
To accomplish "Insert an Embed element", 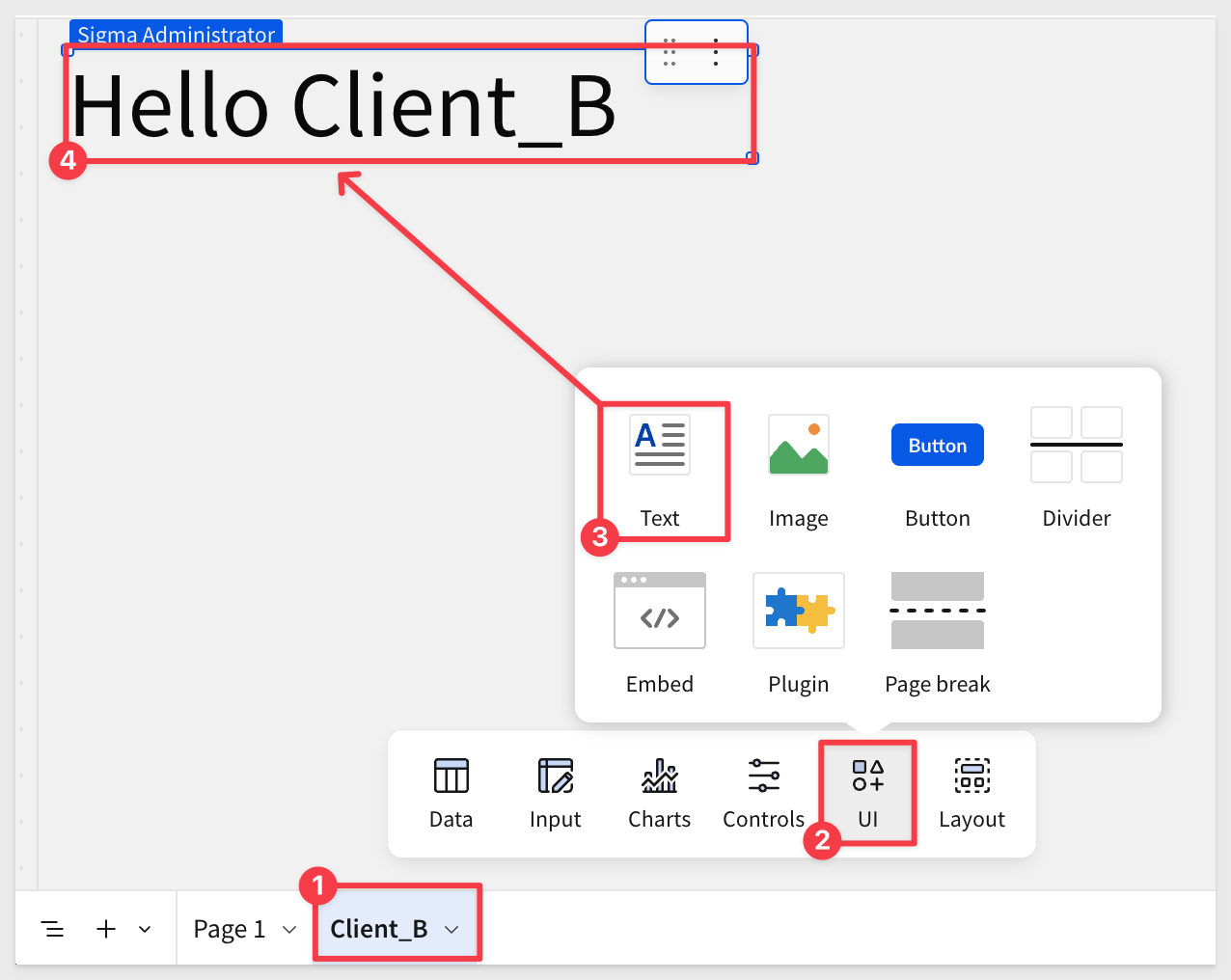I will pos(660,635).
